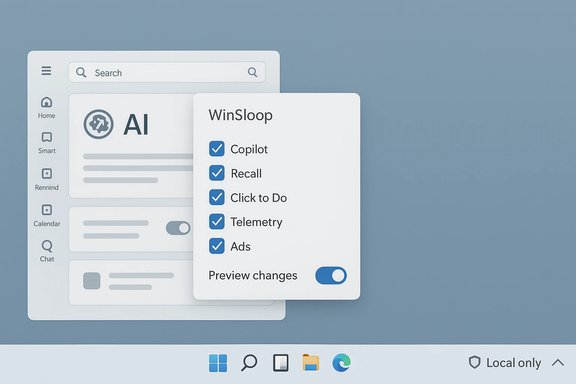Open Calendar from the sidebar
This screenshot has width=576, height=384.
pyautogui.click(x=47, y=215)
